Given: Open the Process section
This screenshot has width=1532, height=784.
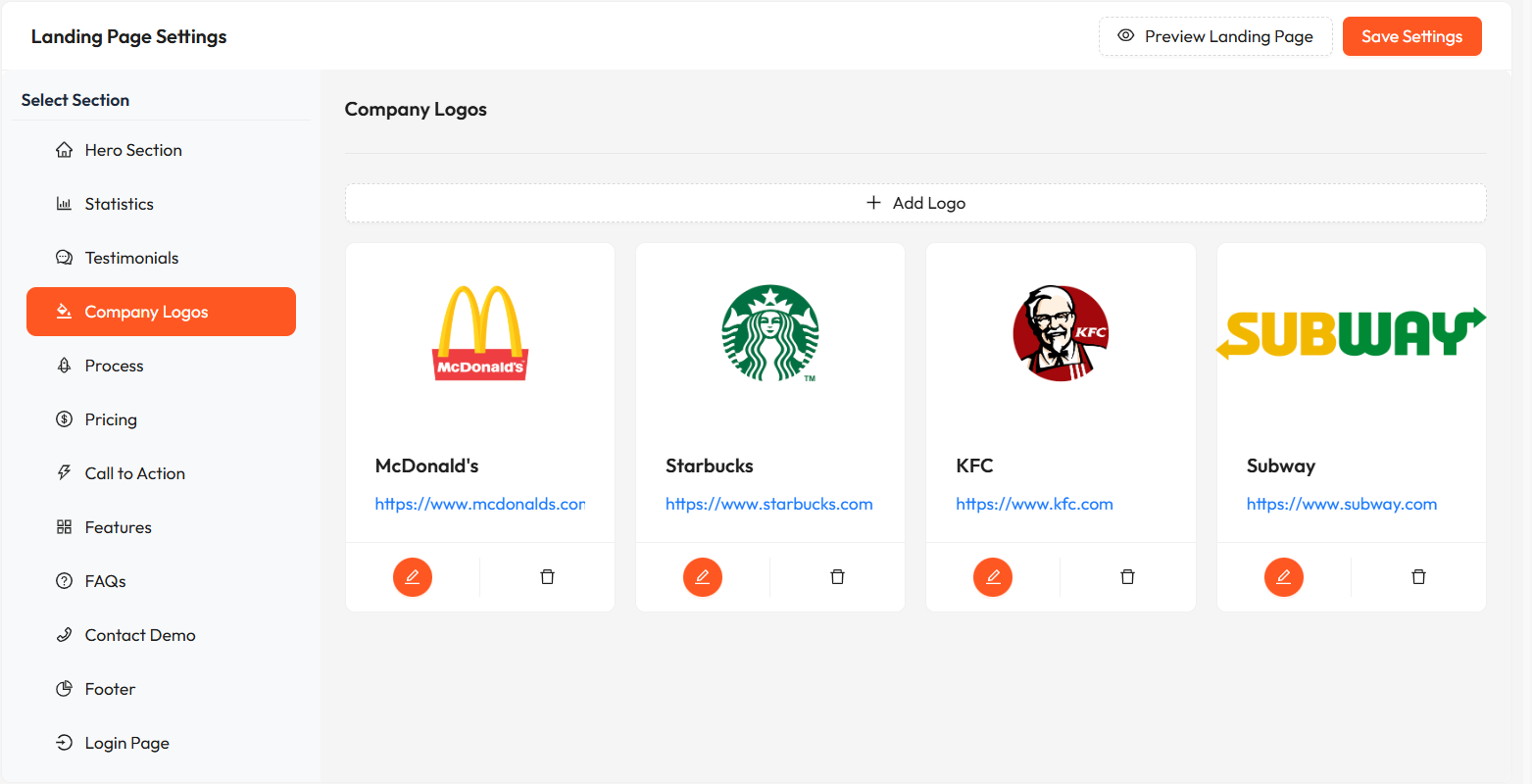Looking at the screenshot, I should [x=161, y=366].
